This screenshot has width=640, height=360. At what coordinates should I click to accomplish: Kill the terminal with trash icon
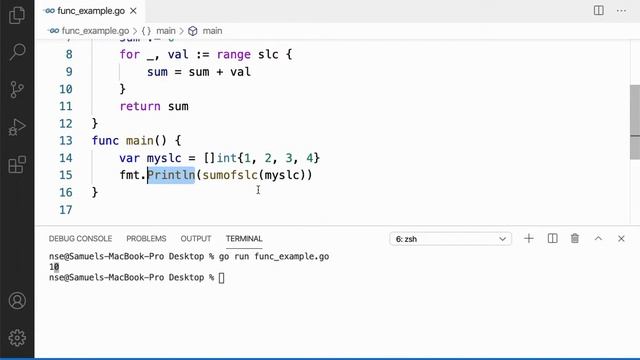click(575, 238)
